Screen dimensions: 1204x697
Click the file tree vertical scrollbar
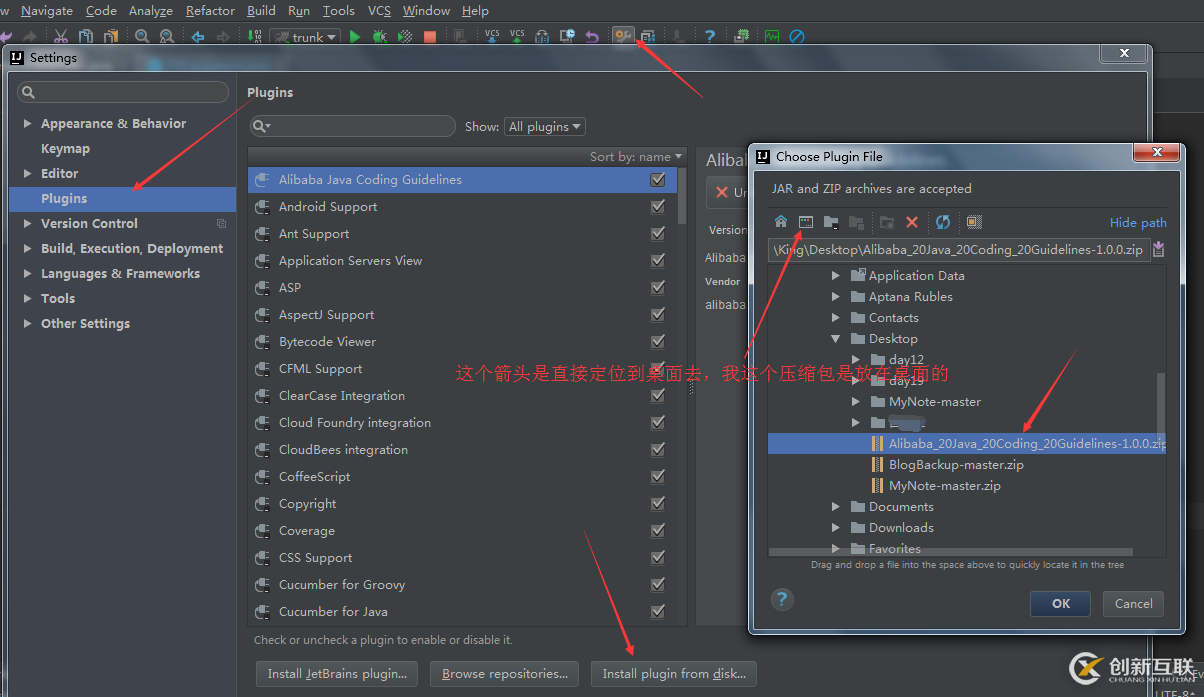tap(1160, 410)
